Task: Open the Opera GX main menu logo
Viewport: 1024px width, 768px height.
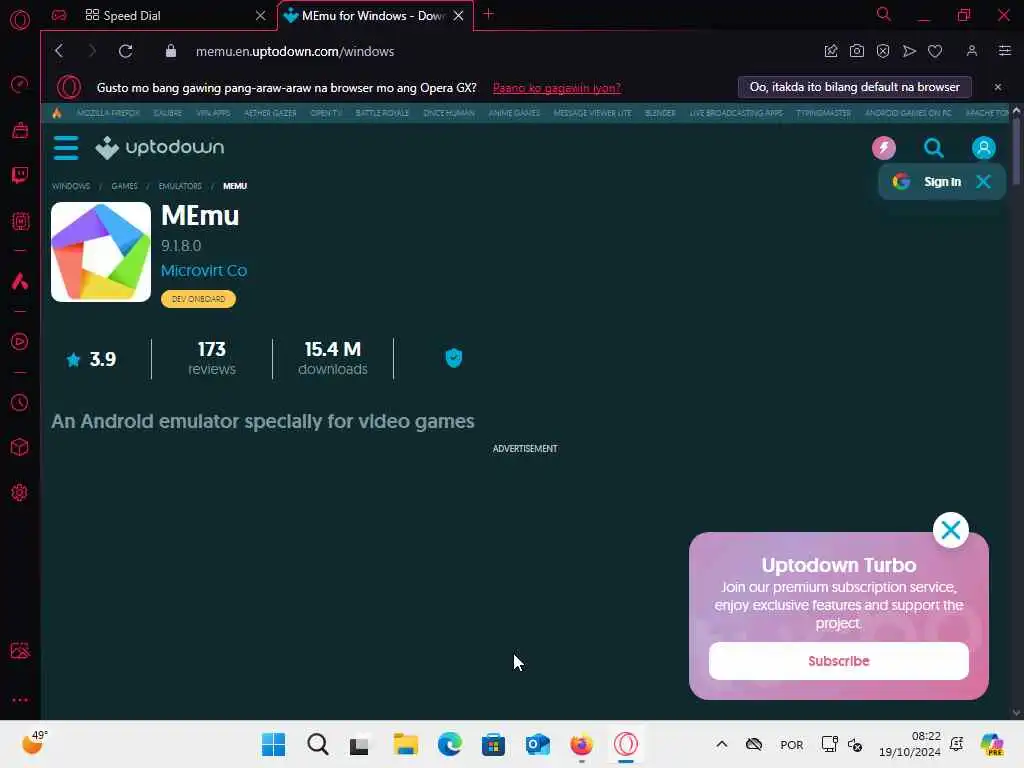Action: tap(20, 20)
